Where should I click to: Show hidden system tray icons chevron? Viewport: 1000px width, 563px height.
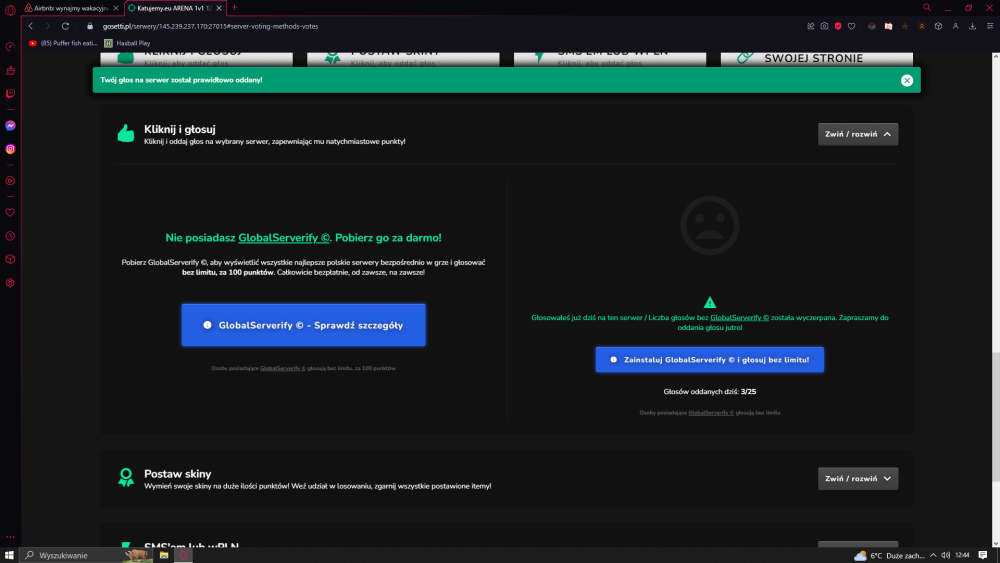(933, 555)
